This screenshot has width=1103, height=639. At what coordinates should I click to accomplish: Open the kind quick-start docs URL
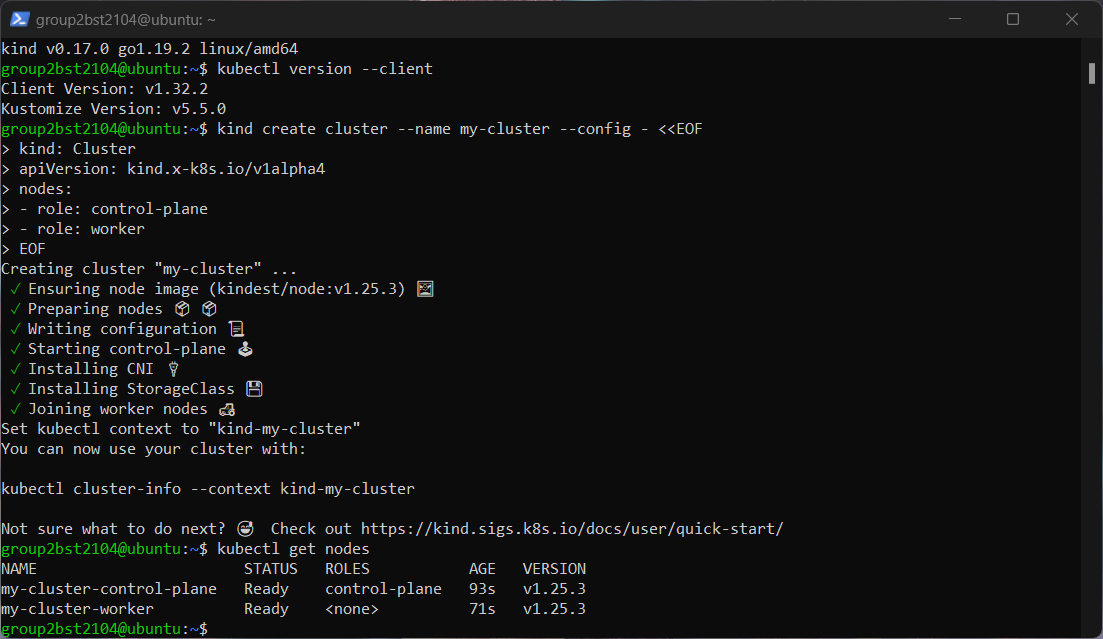click(x=572, y=529)
